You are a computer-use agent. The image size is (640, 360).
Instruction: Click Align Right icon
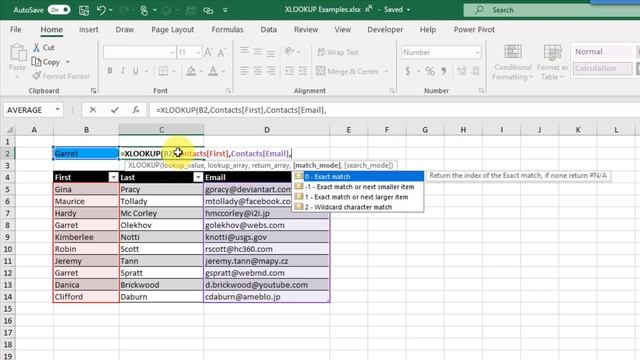[x=271, y=71]
